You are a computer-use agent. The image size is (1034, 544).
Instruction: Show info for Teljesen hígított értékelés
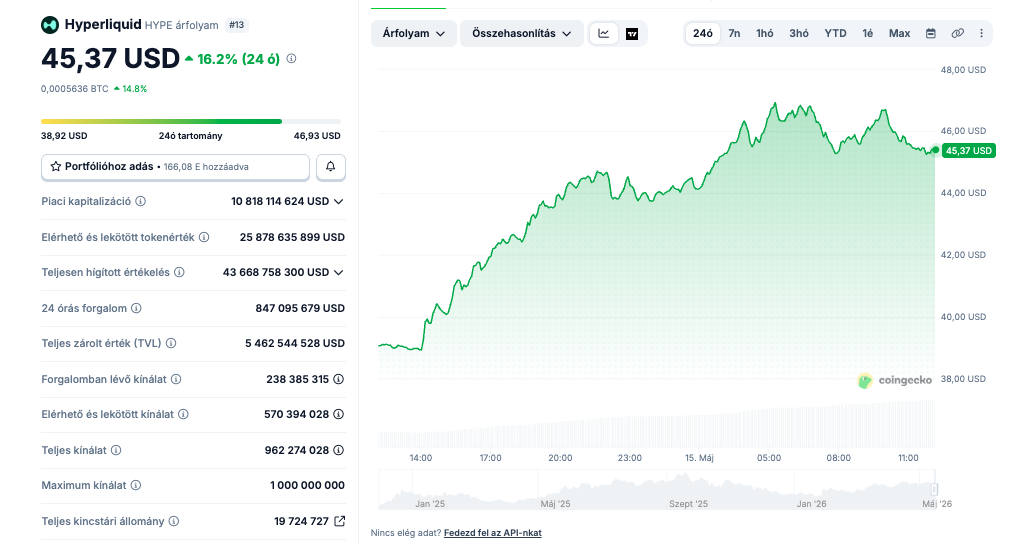coord(179,272)
